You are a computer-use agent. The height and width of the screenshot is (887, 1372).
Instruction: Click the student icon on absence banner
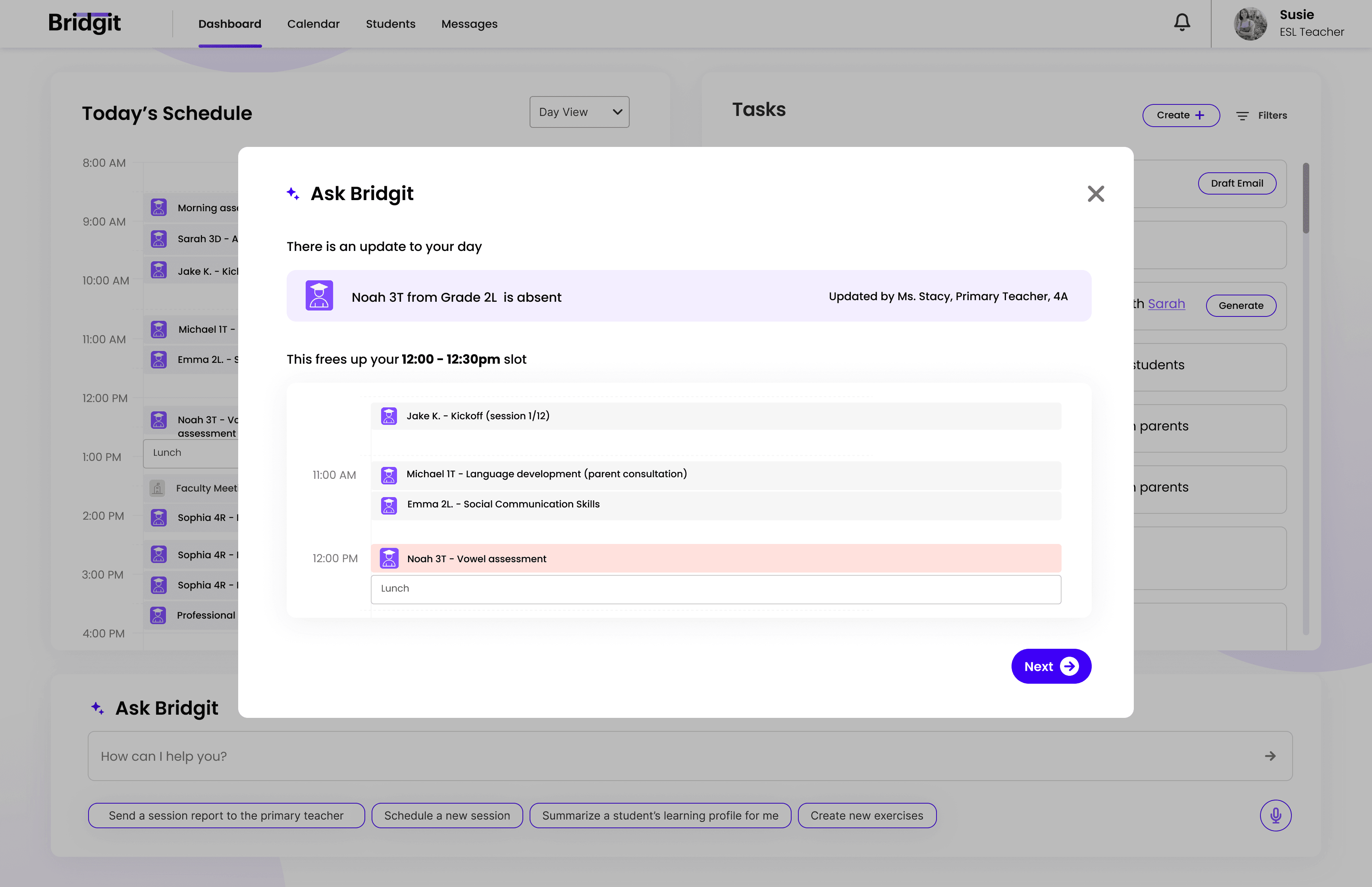[x=319, y=295]
